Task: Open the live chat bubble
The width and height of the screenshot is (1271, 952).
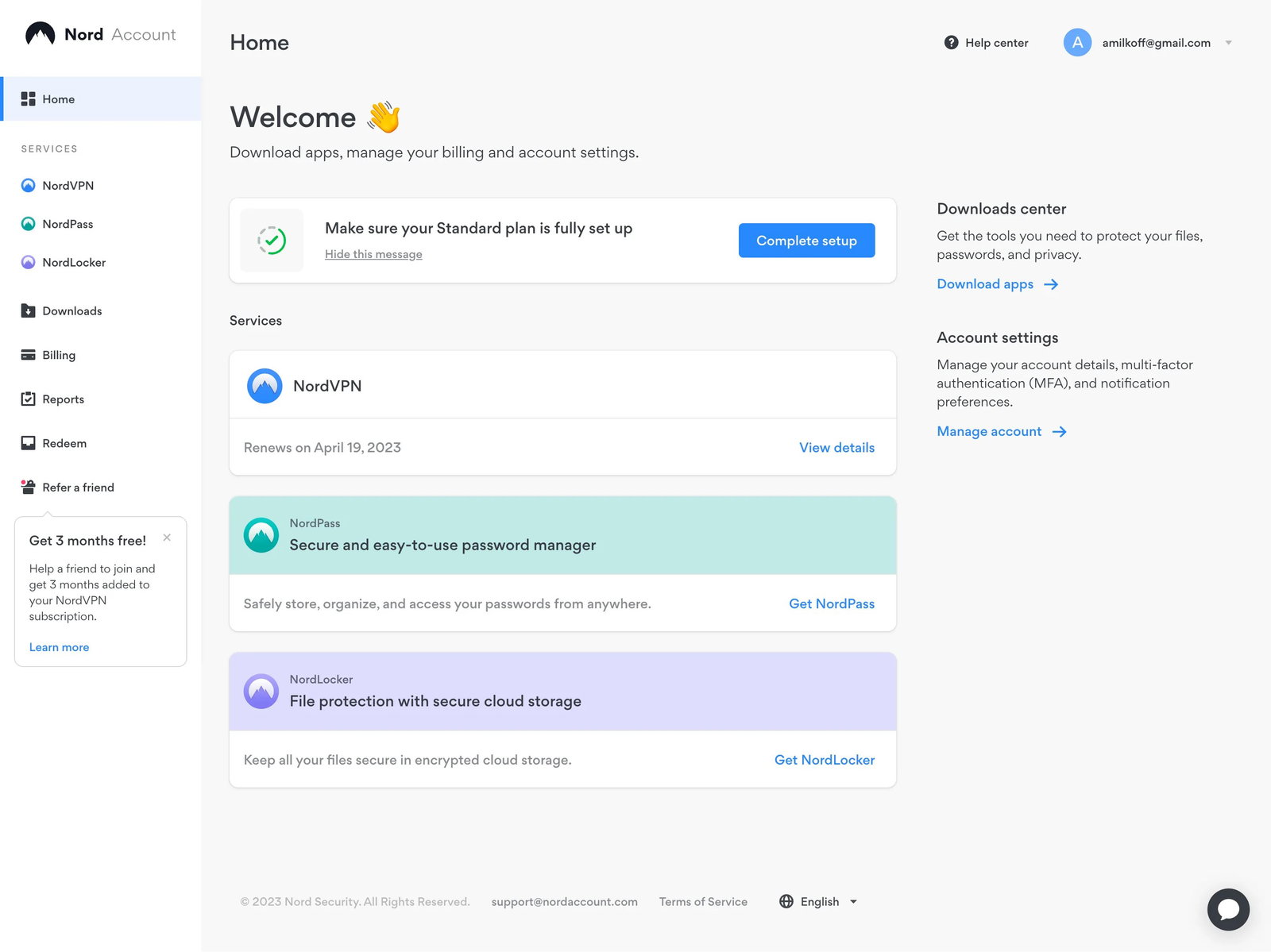Action: click(x=1228, y=909)
